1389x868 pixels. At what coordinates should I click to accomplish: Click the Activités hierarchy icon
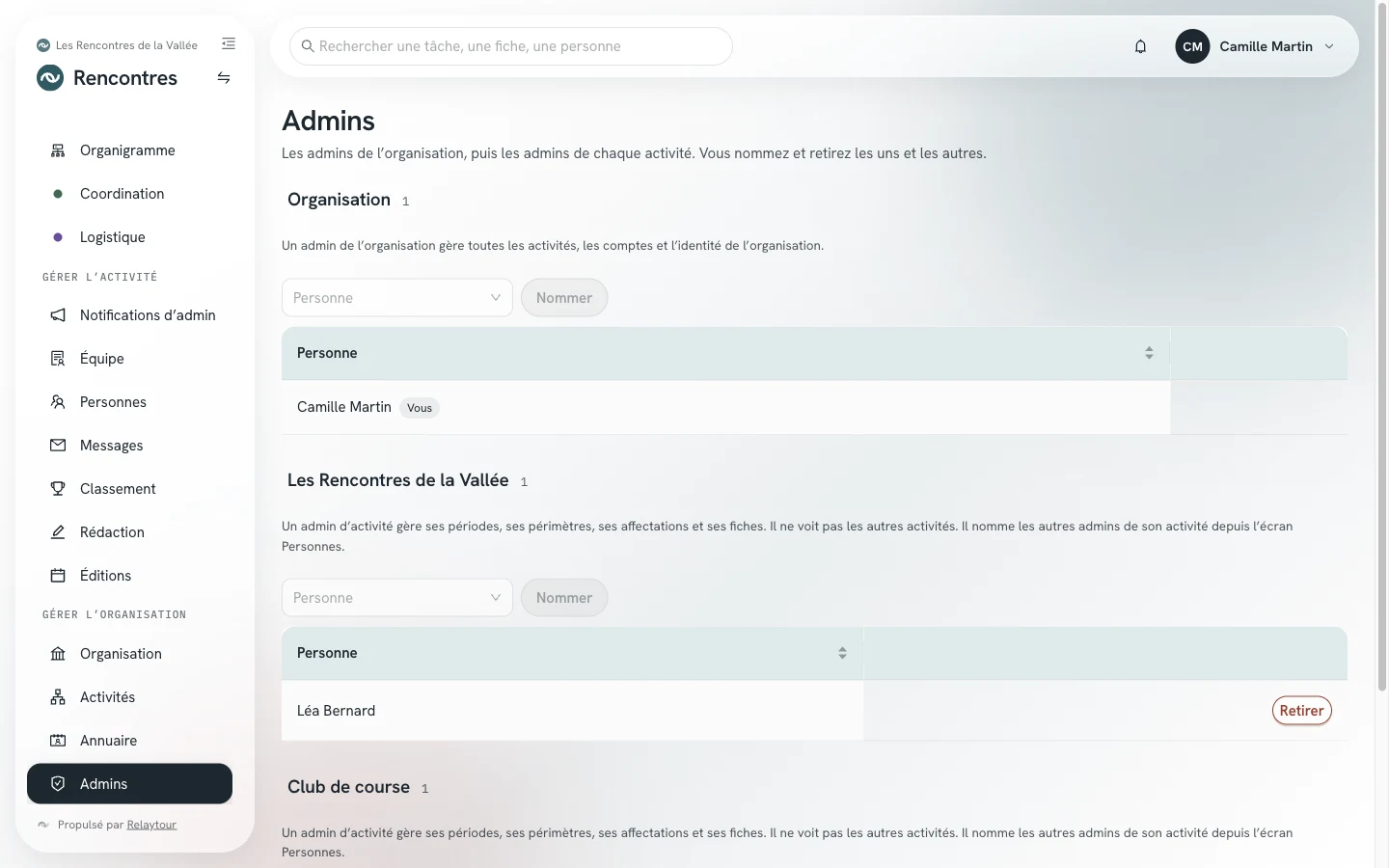[58, 697]
